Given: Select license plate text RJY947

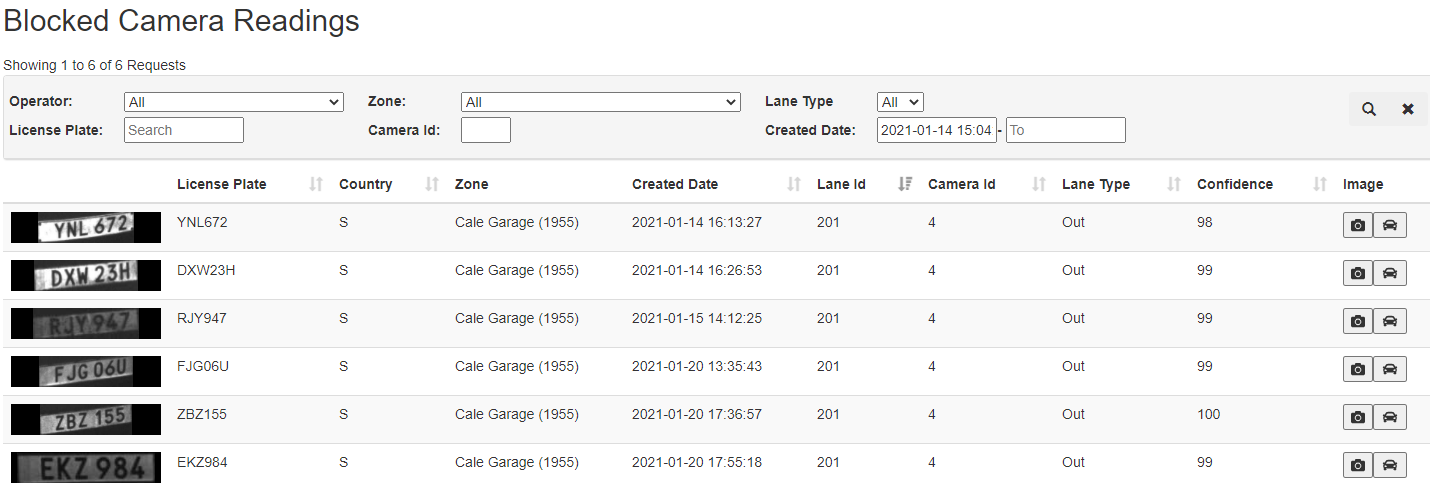Looking at the screenshot, I should (202, 318).
